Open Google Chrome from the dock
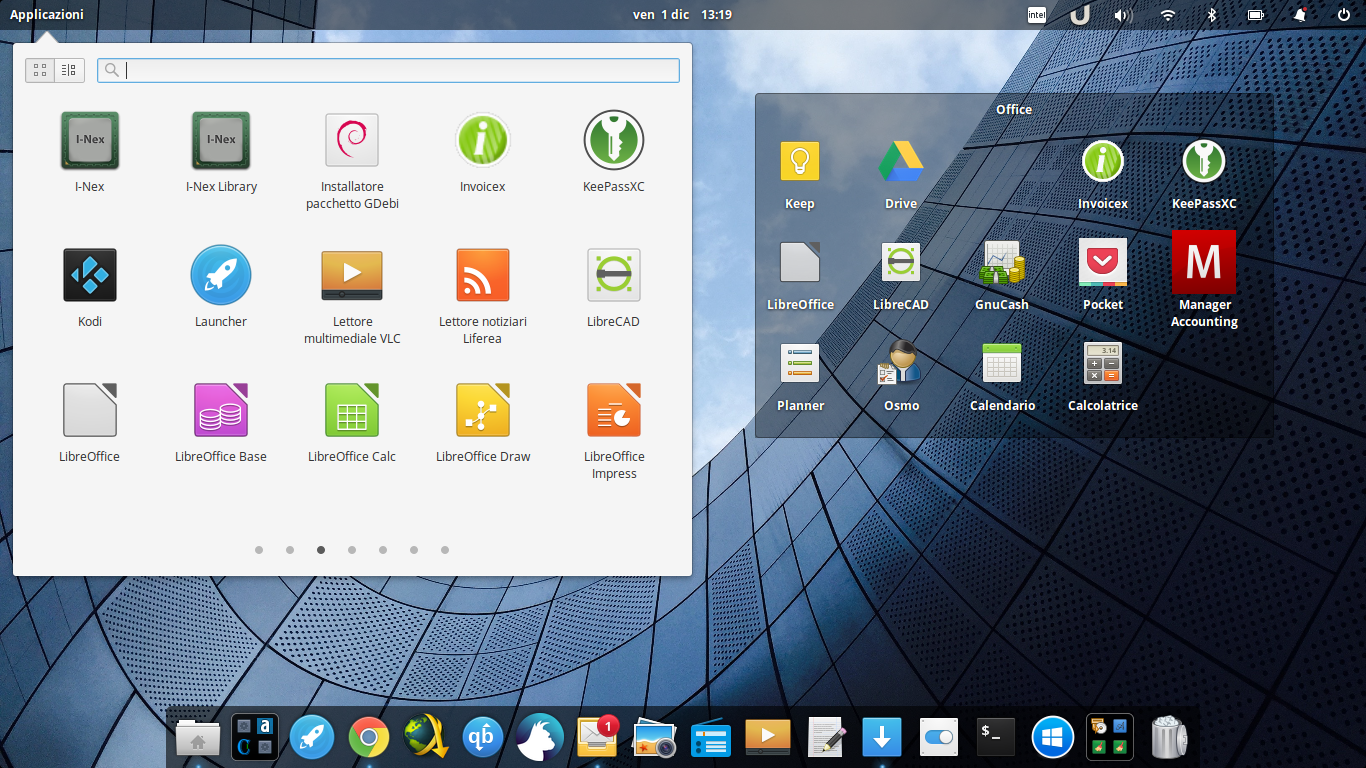The image size is (1366, 768). coord(369,738)
